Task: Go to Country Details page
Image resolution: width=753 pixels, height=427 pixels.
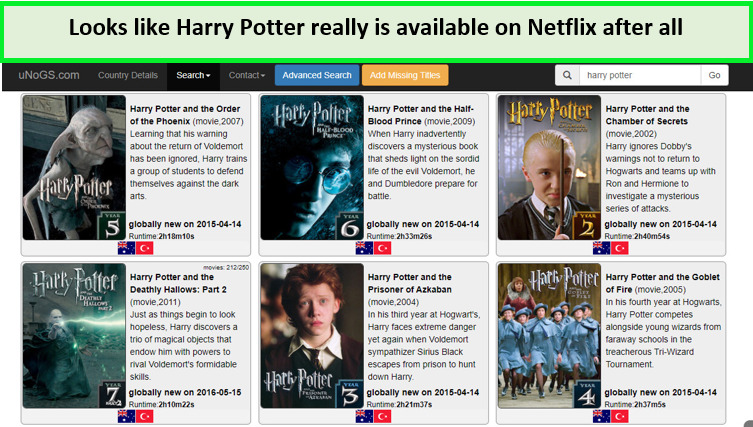Action: point(128,75)
